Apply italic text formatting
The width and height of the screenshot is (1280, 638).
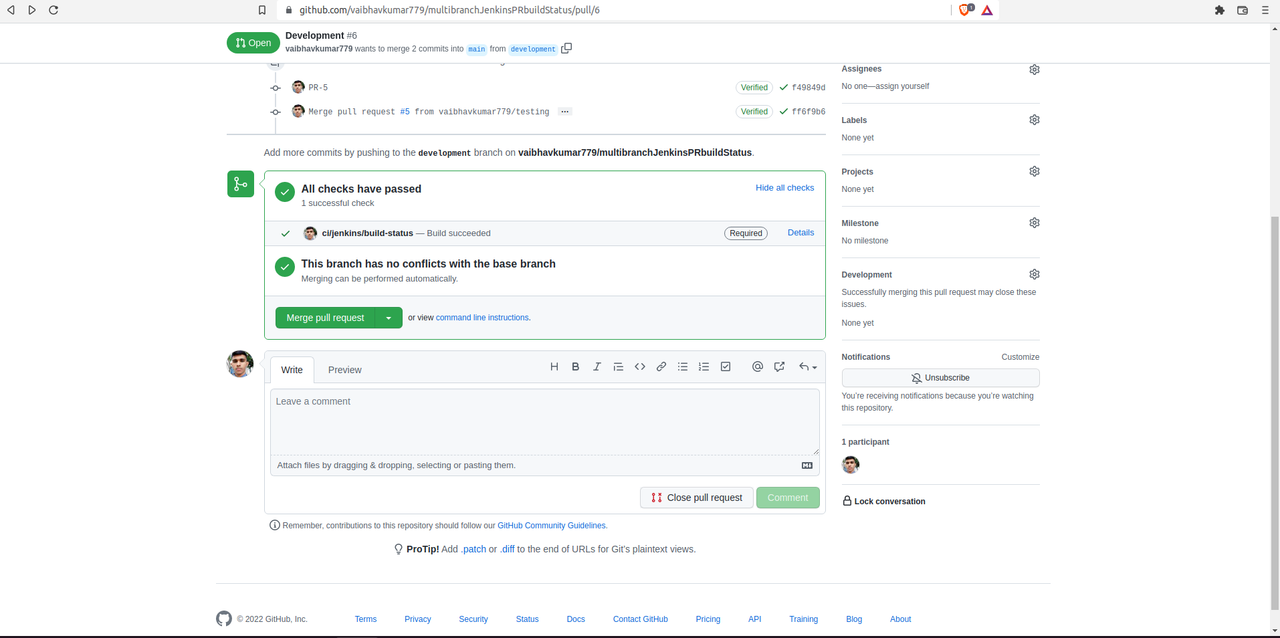[597, 367]
